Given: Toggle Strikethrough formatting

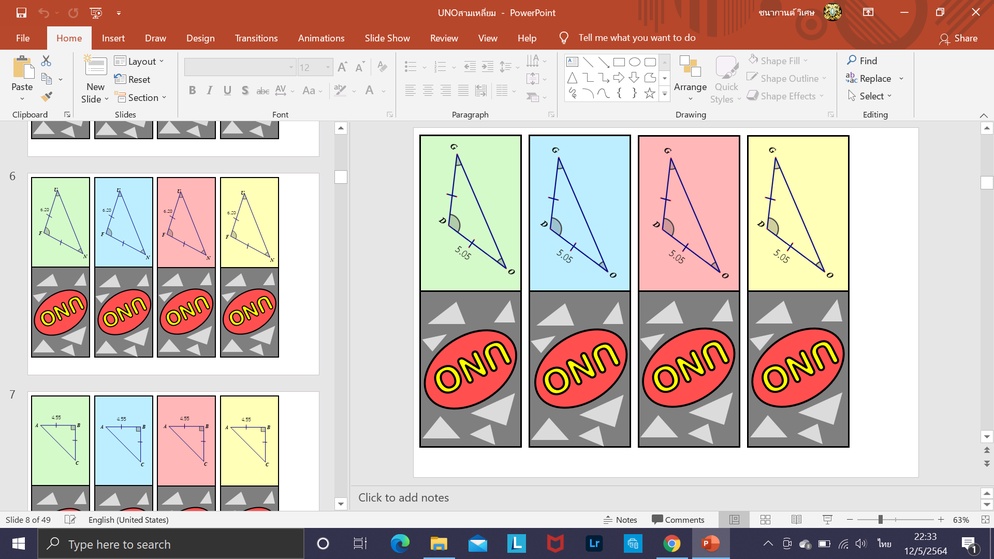Looking at the screenshot, I should (x=262, y=91).
